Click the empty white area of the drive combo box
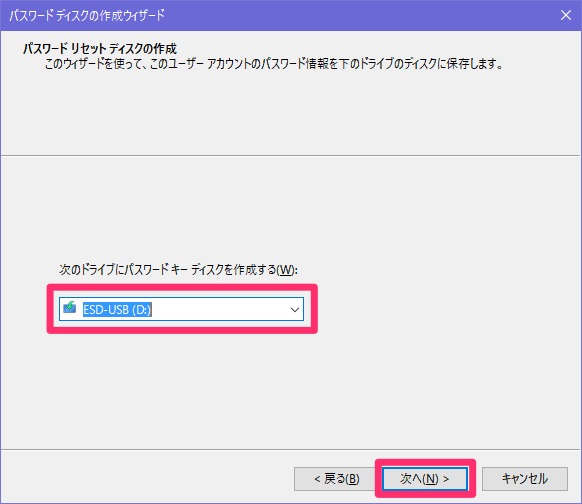 click(219, 309)
